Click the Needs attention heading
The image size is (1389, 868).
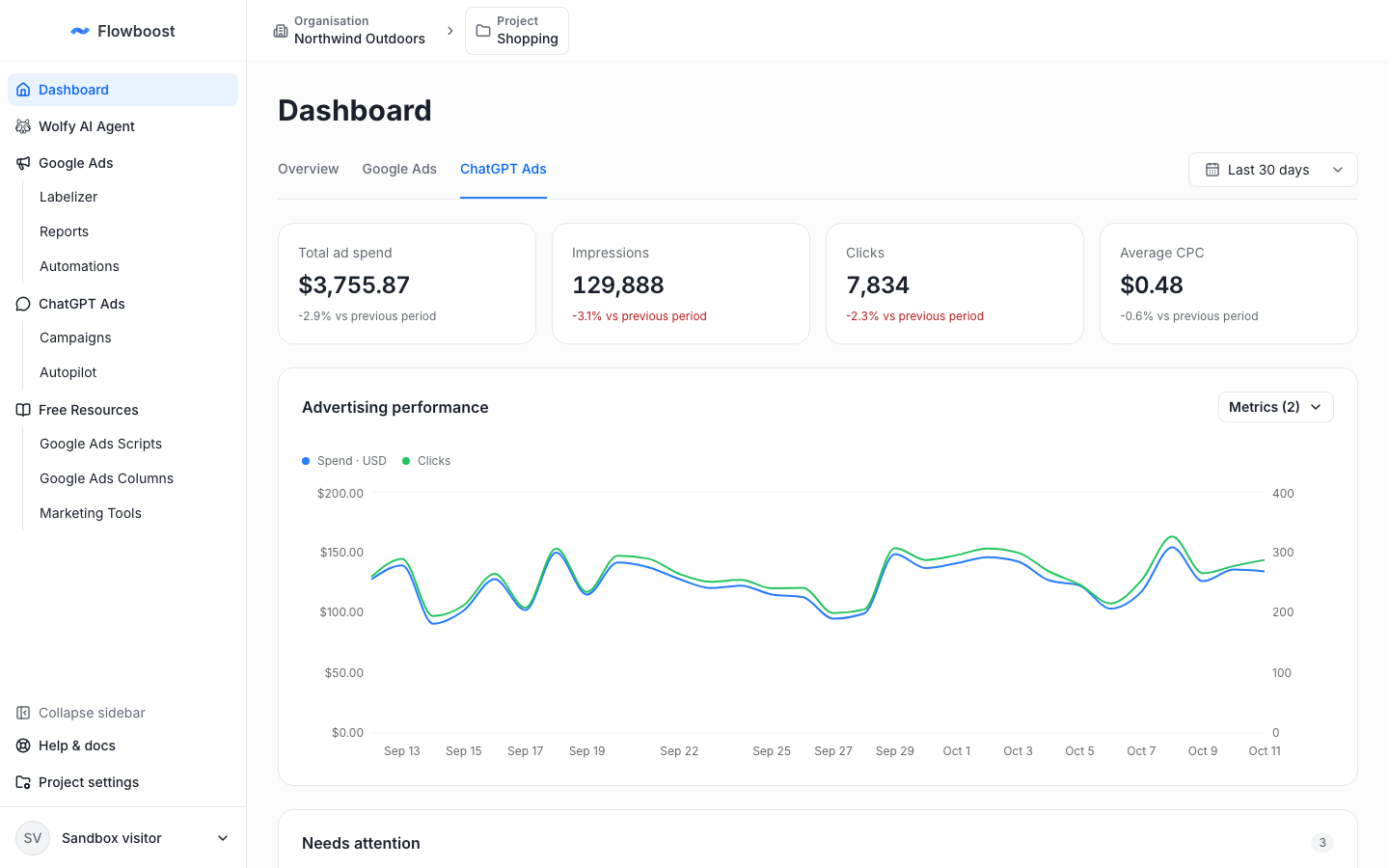point(361,843)
